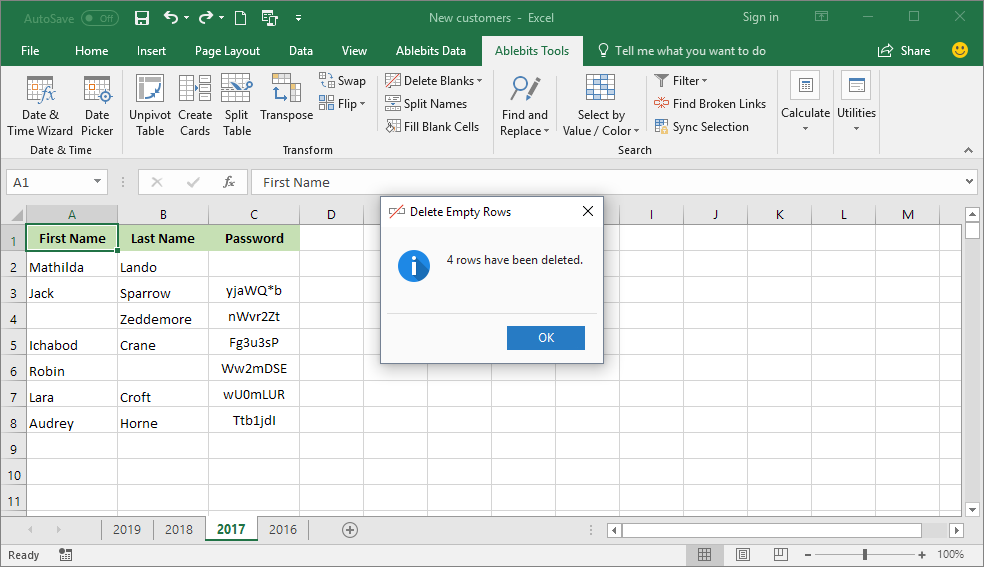The width and height of the screenshot is (984, 567).
Task: Run Fill Blank Cells tool
Action: tap(432, 127)
